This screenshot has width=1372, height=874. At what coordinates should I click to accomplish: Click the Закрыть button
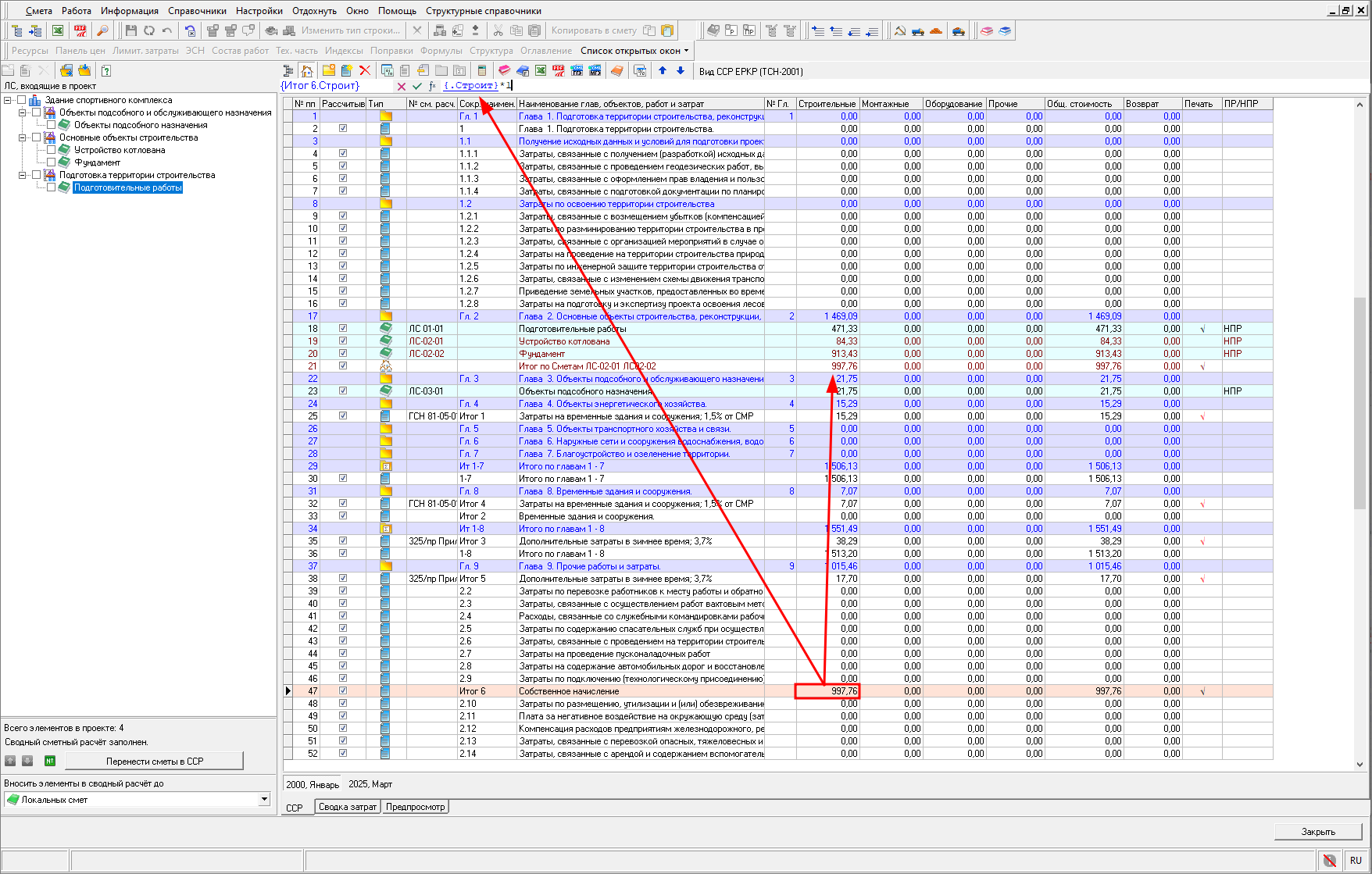tap(1317, 832)
